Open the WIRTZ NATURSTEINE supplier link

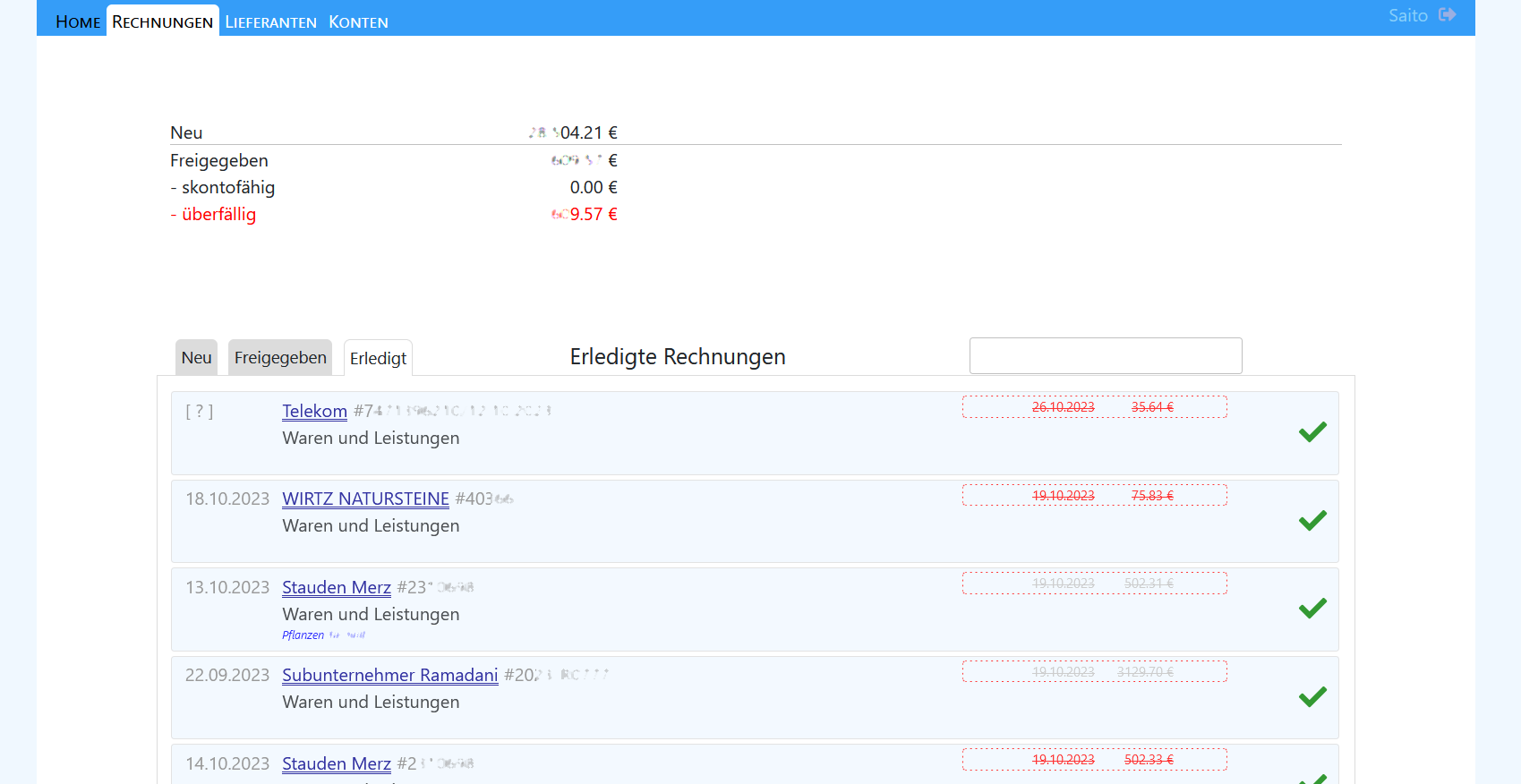(365, 499)
